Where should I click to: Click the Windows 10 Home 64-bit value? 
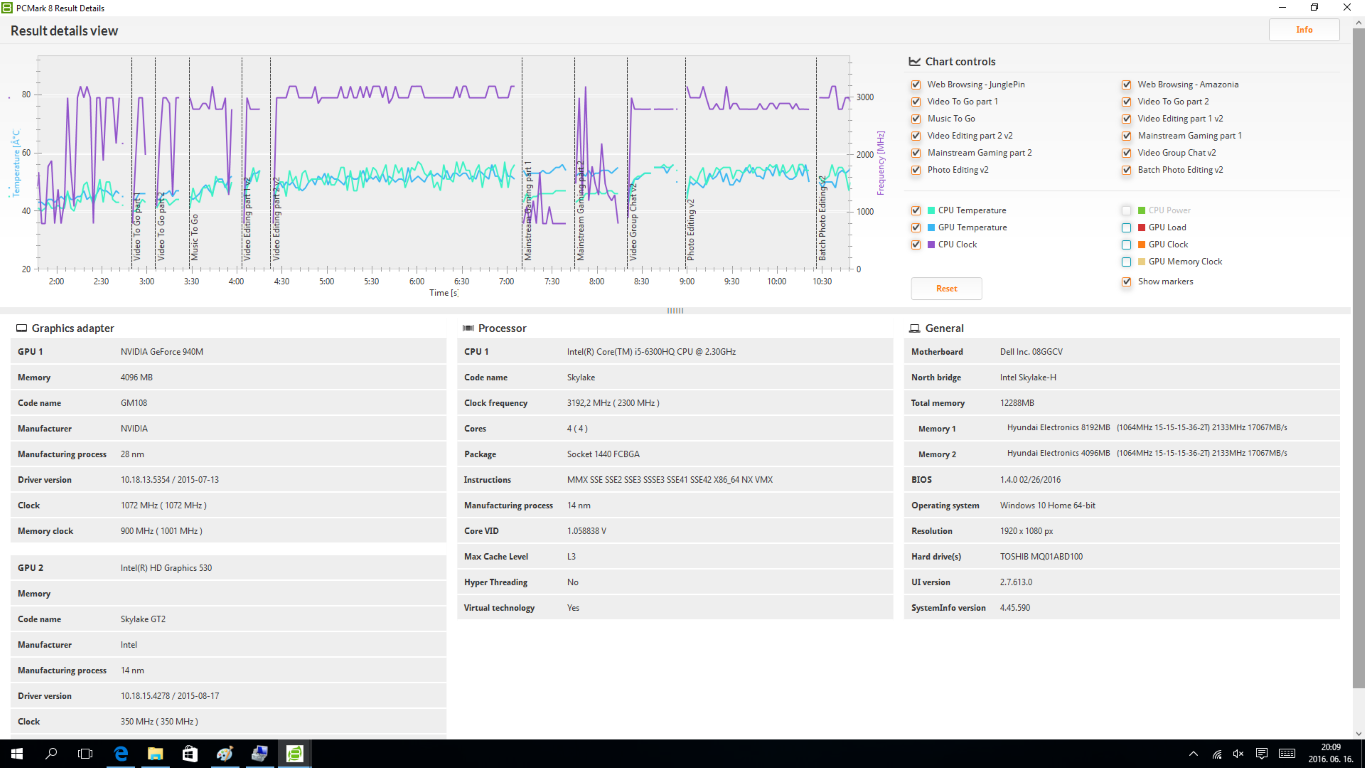coord(1048,506)
